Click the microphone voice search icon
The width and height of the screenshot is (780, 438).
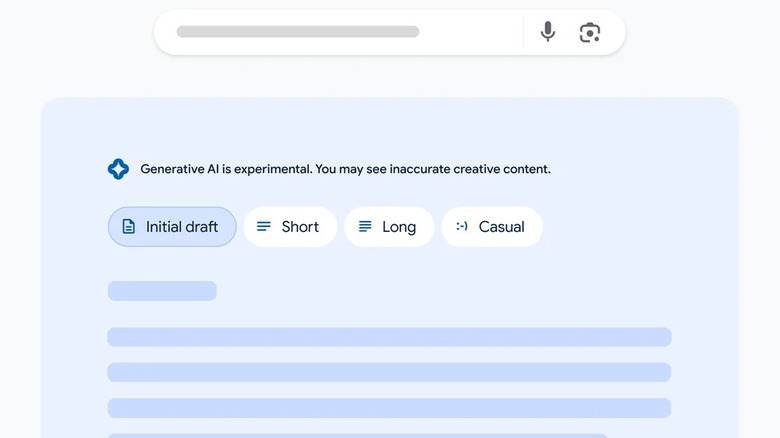[x=547, y=32]
